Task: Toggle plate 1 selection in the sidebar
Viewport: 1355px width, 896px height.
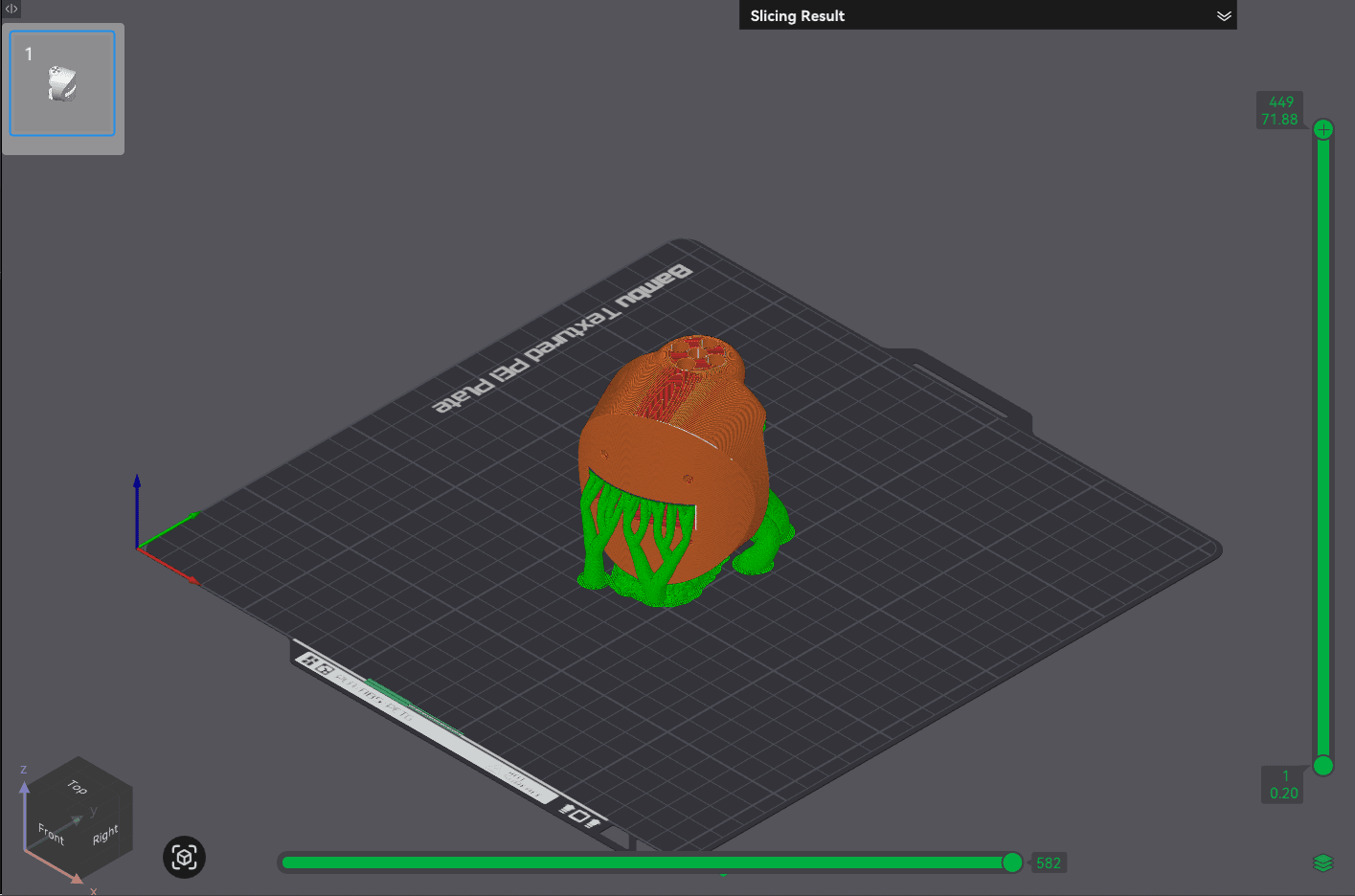Action: click(61, 83)
